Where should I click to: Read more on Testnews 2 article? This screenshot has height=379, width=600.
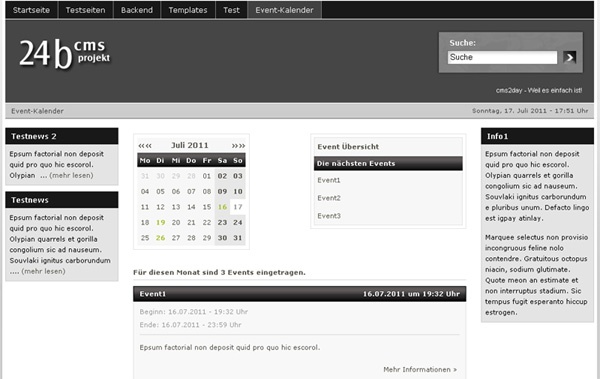pyautogui.click(x=72, y=175)
